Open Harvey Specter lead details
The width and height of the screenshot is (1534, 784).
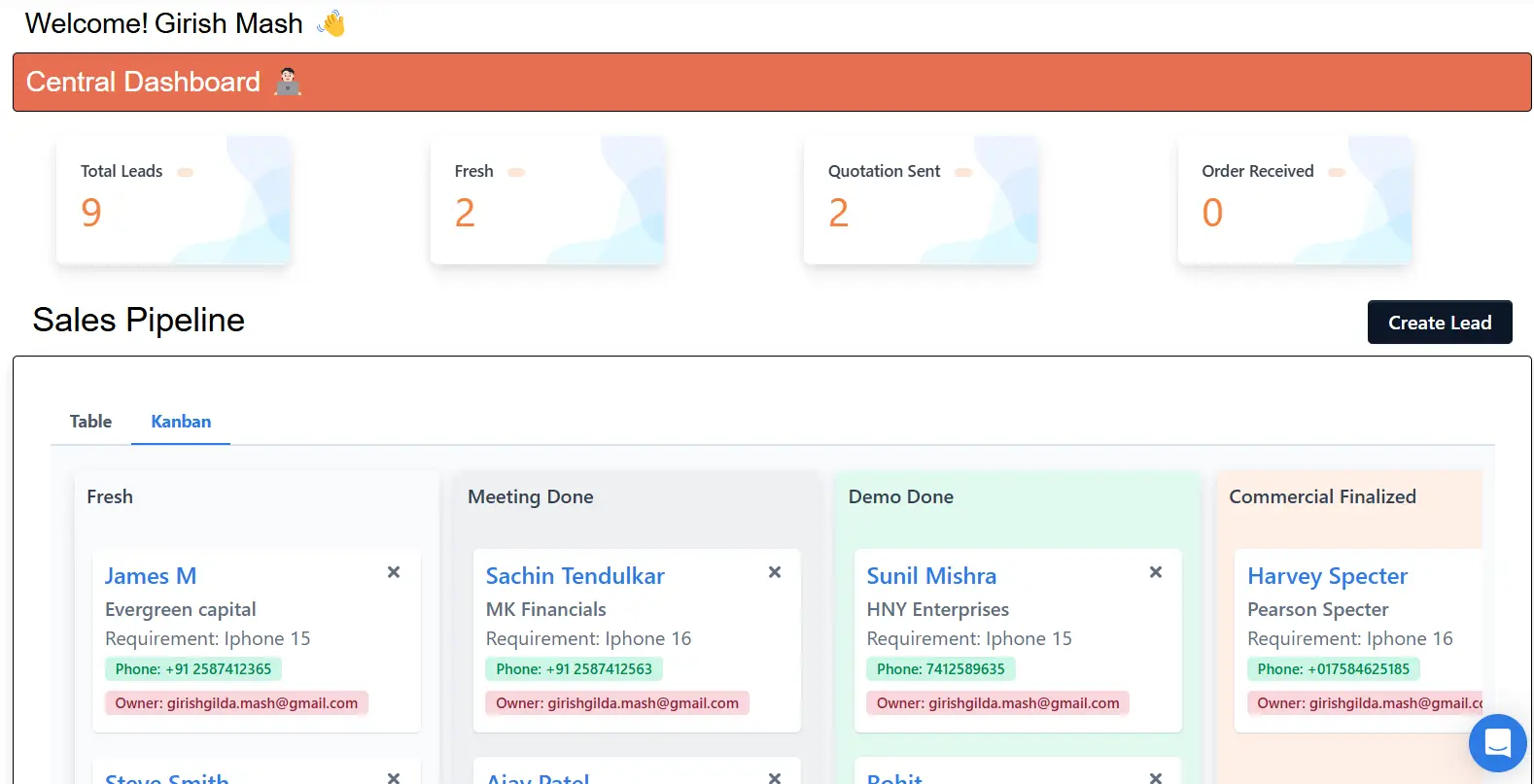coord(1328,576)
